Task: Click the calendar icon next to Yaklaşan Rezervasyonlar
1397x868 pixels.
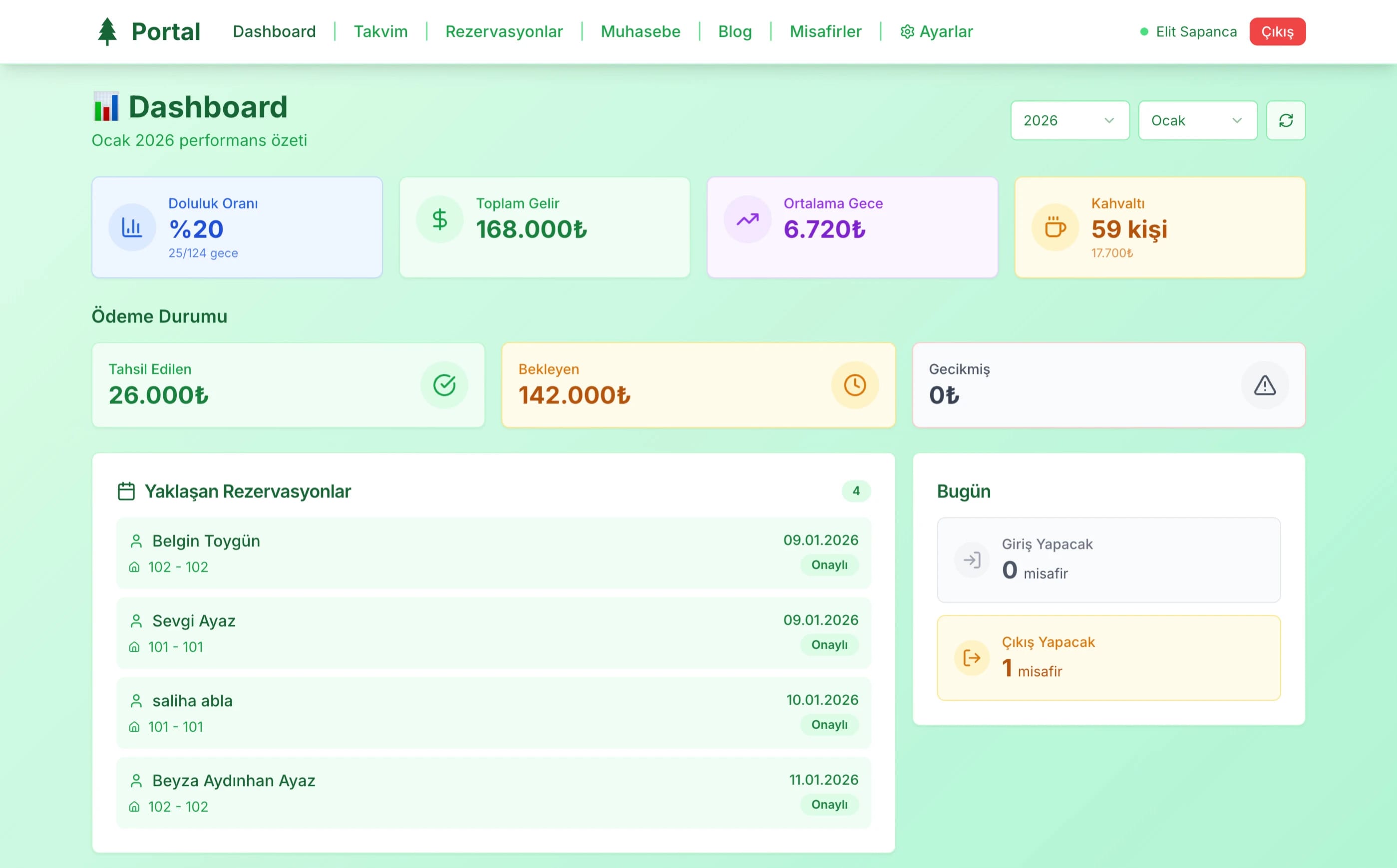Action: [126, 491]
